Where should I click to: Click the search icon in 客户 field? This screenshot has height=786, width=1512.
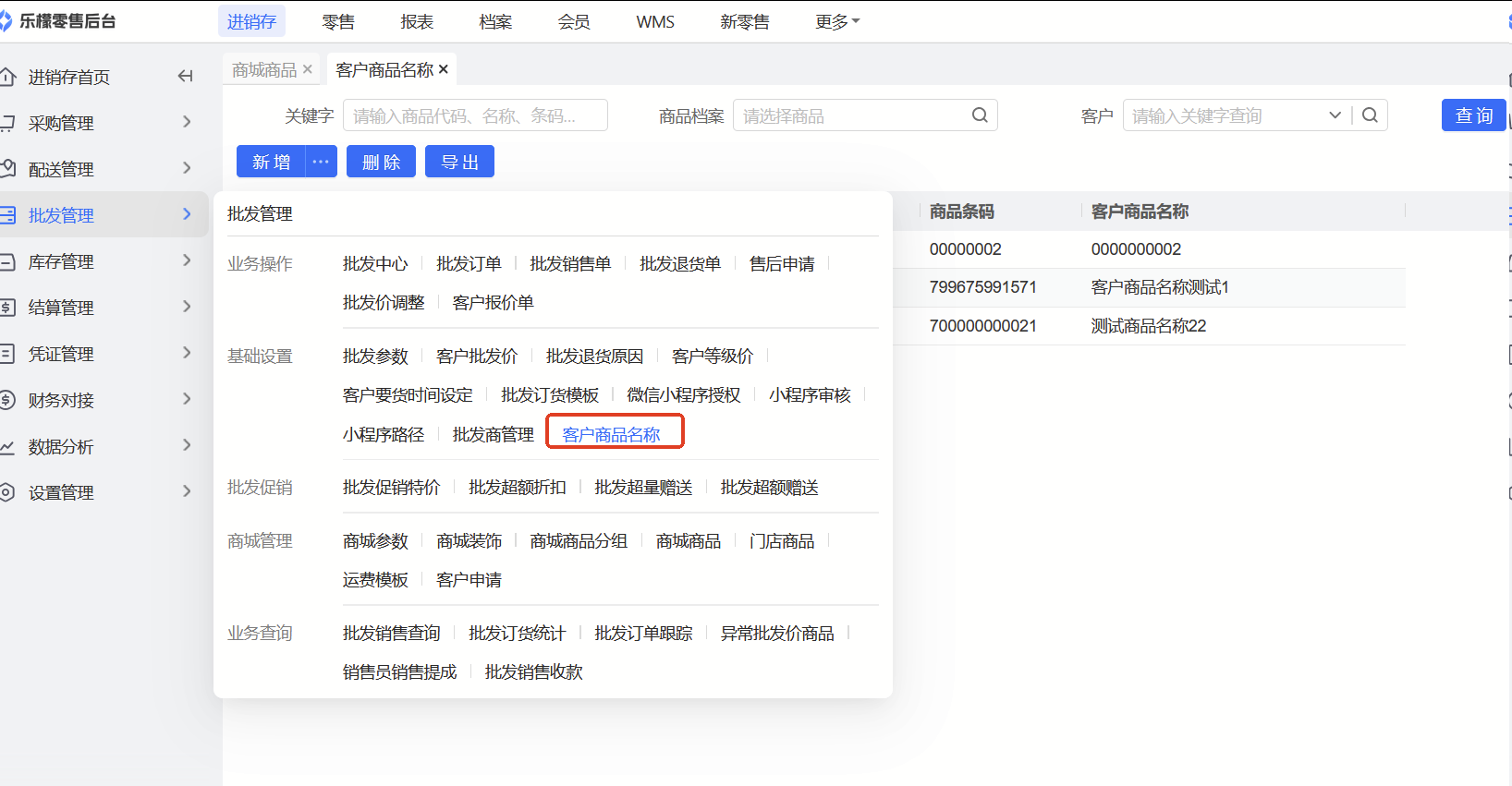click(x=1370, y=115)
